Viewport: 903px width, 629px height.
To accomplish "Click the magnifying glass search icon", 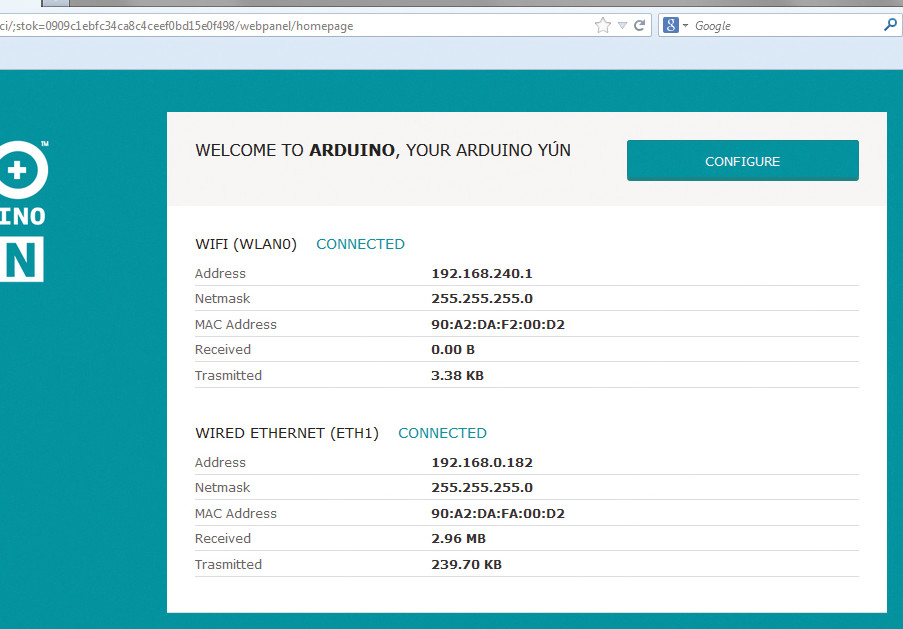I will click(890, 25).
